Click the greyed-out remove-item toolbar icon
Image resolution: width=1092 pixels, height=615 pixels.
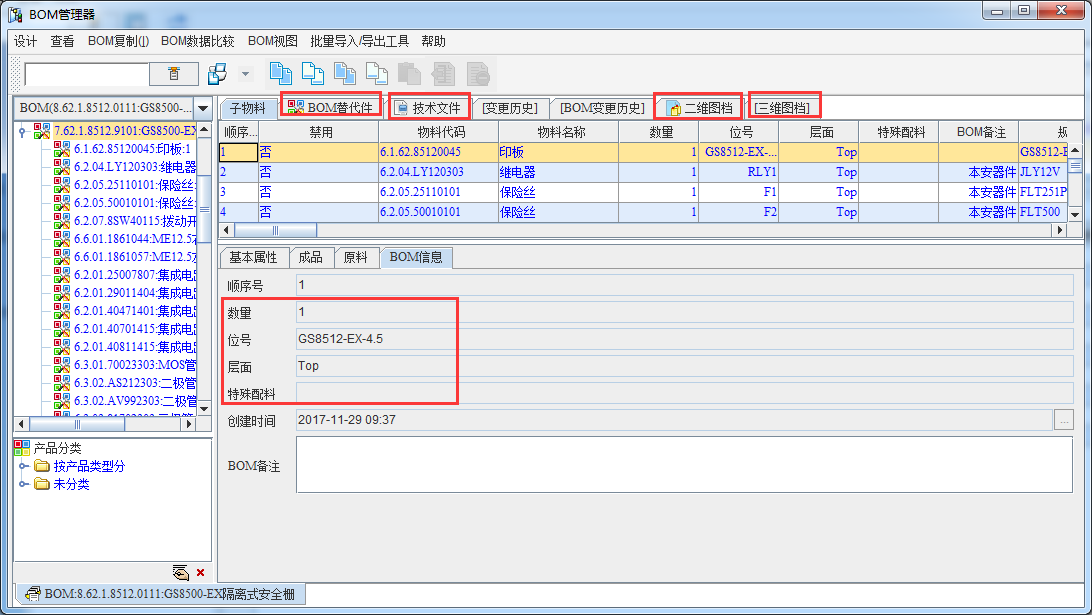pyautogui.click(x=478, y=73)
